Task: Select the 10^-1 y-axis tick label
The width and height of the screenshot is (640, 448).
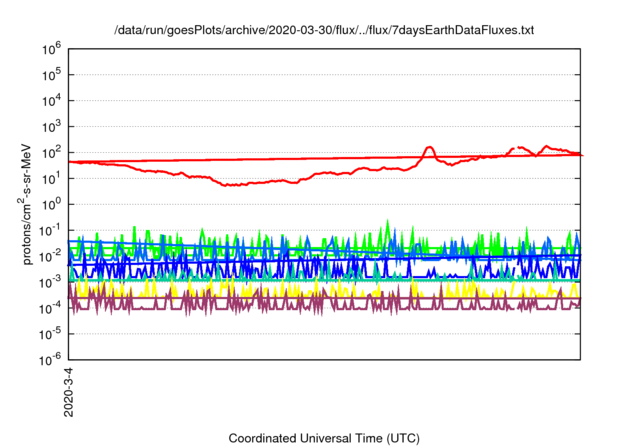Action: coord(50,230)
